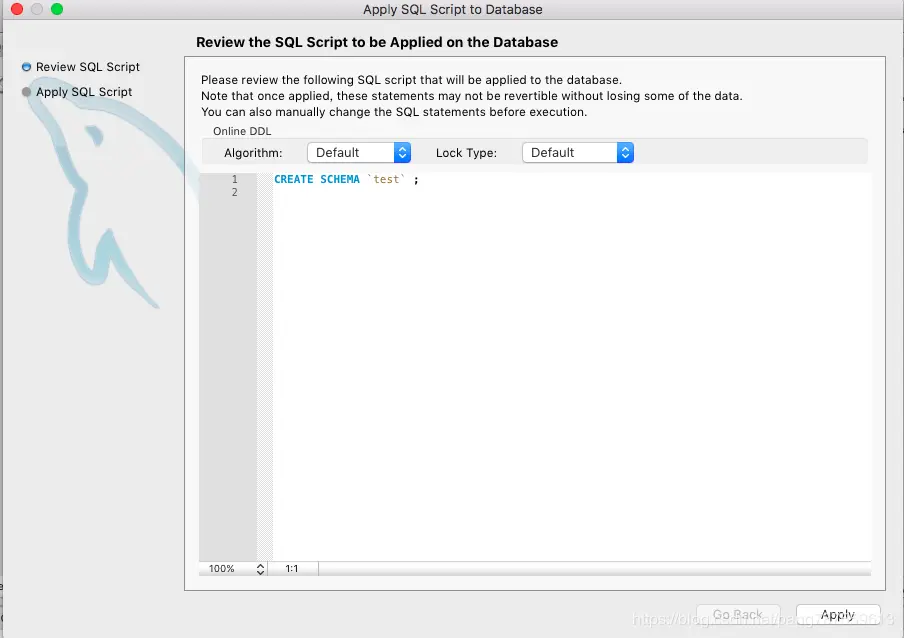Click the Online DDL label
The image size is (904, 638).
coord(242,131)
